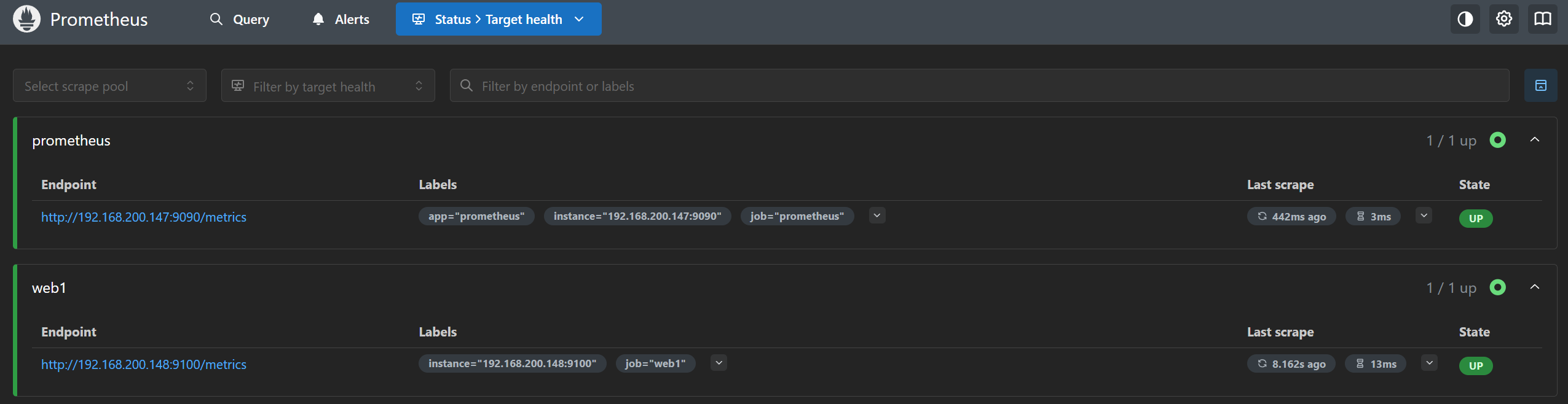Click the 1 / 1 up count in prometheus pool

(1451, 141)
